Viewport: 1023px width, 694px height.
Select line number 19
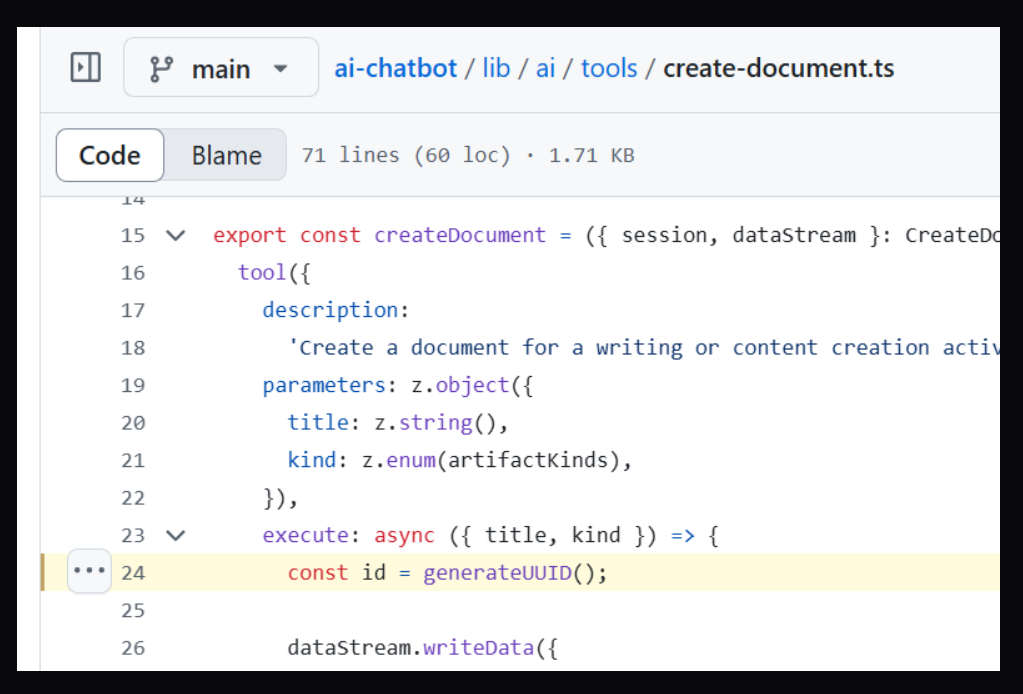pos(133,385)
